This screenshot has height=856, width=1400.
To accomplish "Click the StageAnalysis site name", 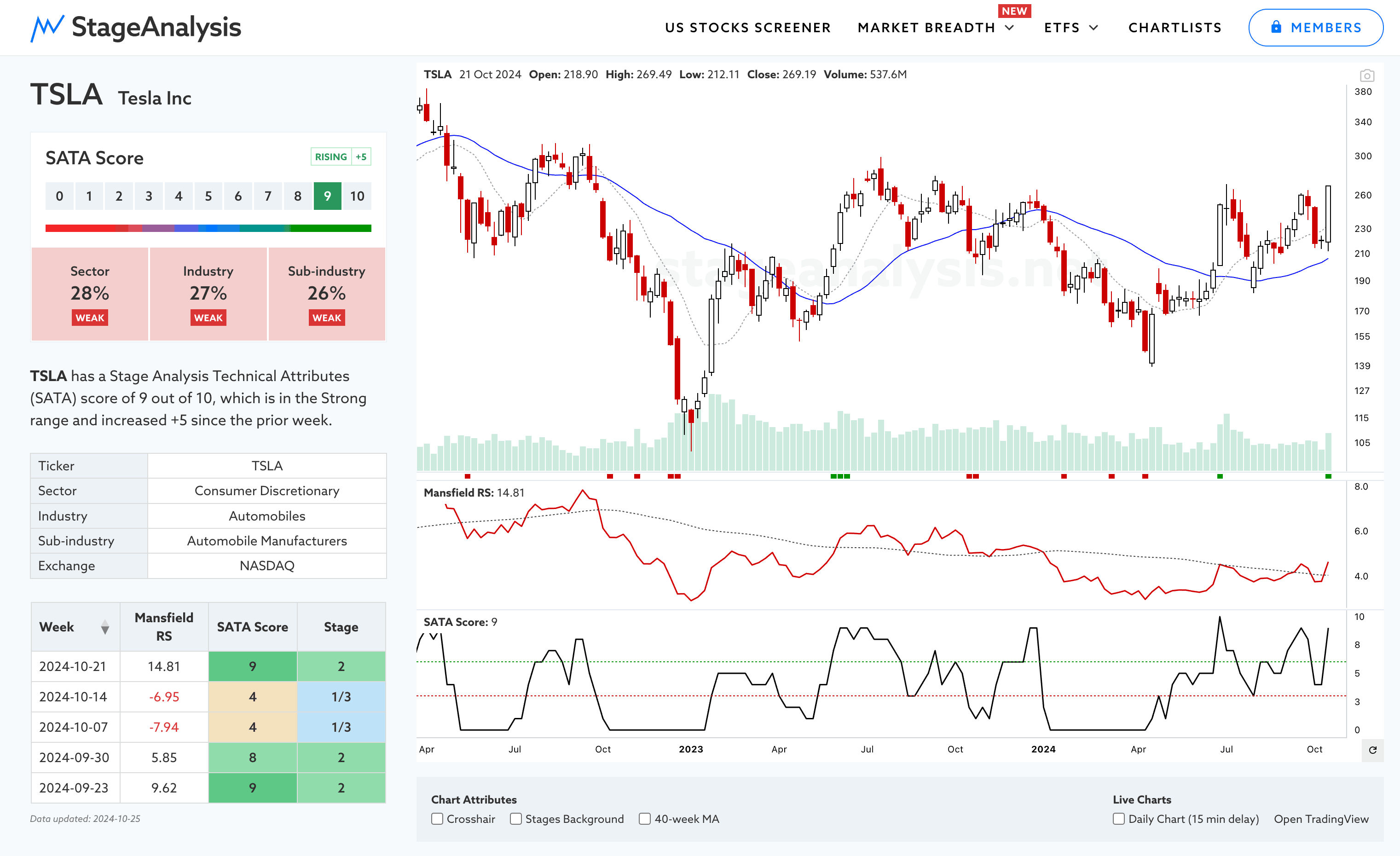I will click(x=156, y=27).
